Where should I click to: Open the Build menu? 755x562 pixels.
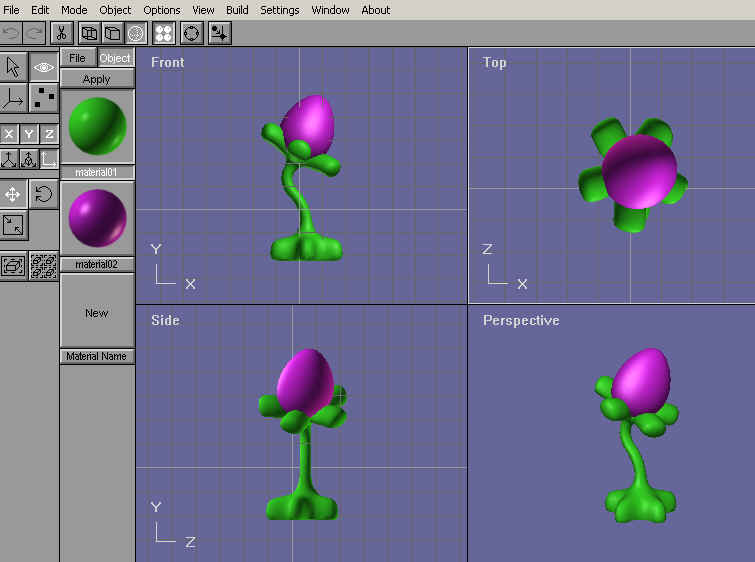[237, 10]
